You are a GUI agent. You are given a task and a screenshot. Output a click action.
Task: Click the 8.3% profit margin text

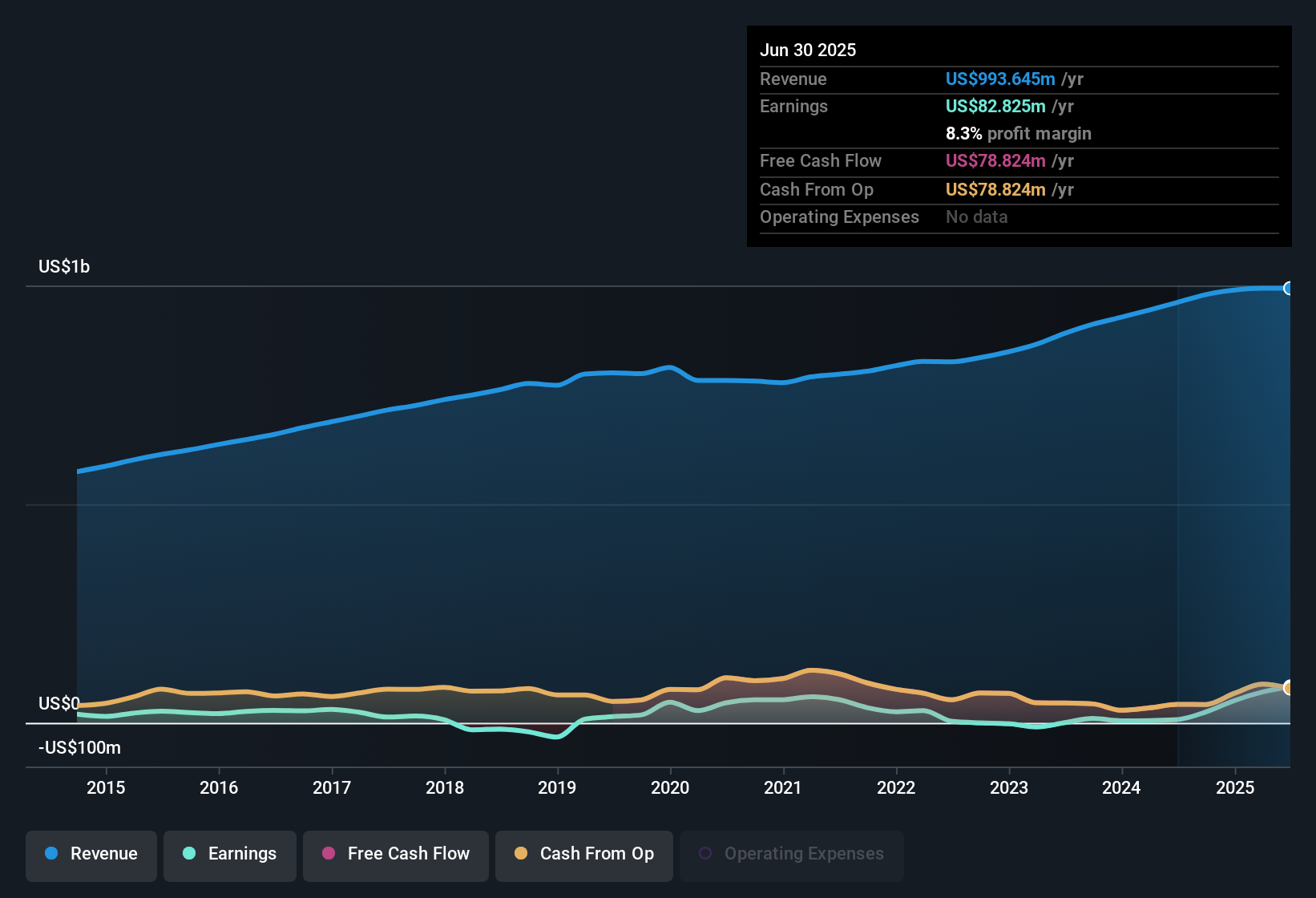tap(1019, 133)
